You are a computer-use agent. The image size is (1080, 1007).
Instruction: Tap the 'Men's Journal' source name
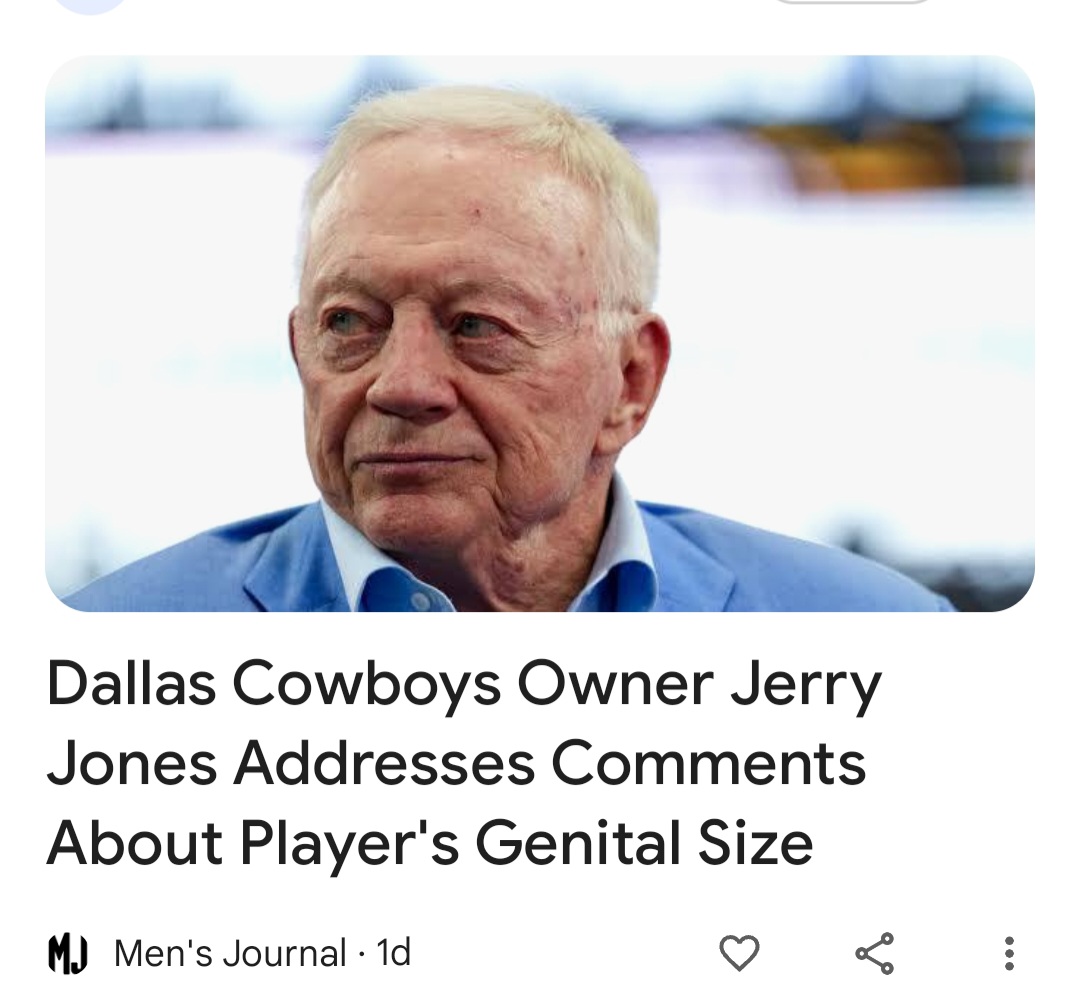(x=230, y=954)
